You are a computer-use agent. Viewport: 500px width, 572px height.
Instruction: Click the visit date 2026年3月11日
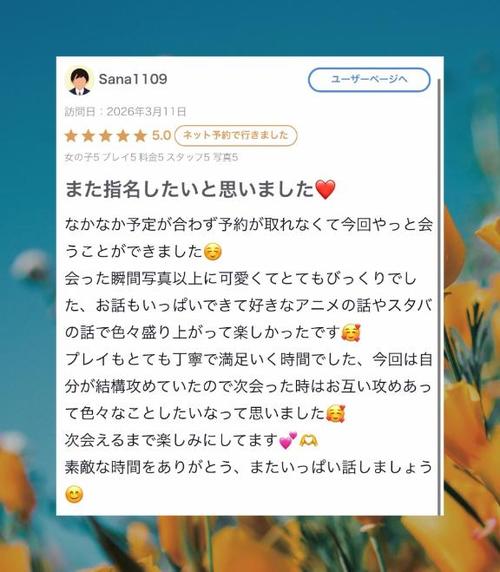[x=146, y=111]
